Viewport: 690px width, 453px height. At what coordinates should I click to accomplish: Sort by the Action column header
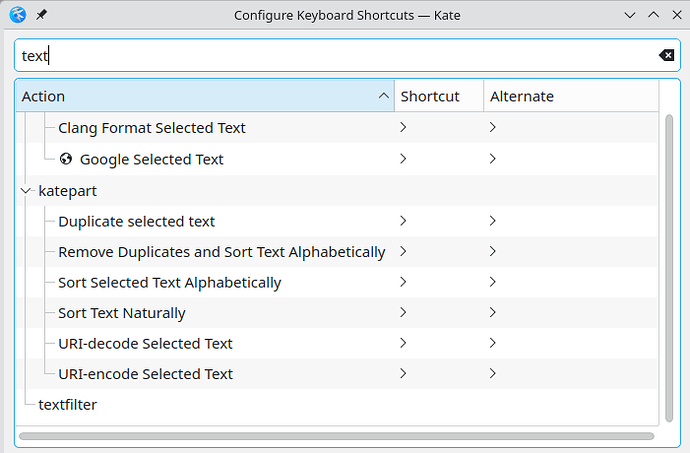(x=200, y=96)
